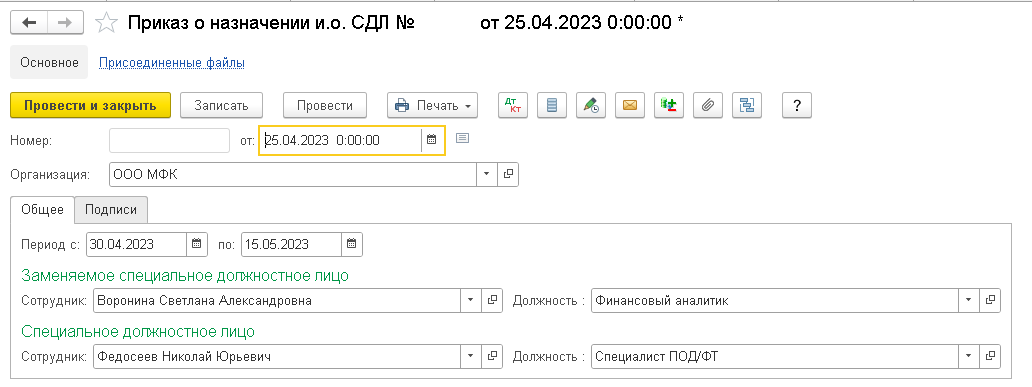Open calendar for the document date field
The width and height of the screenshot is (1032, 387).
[432, 140]
